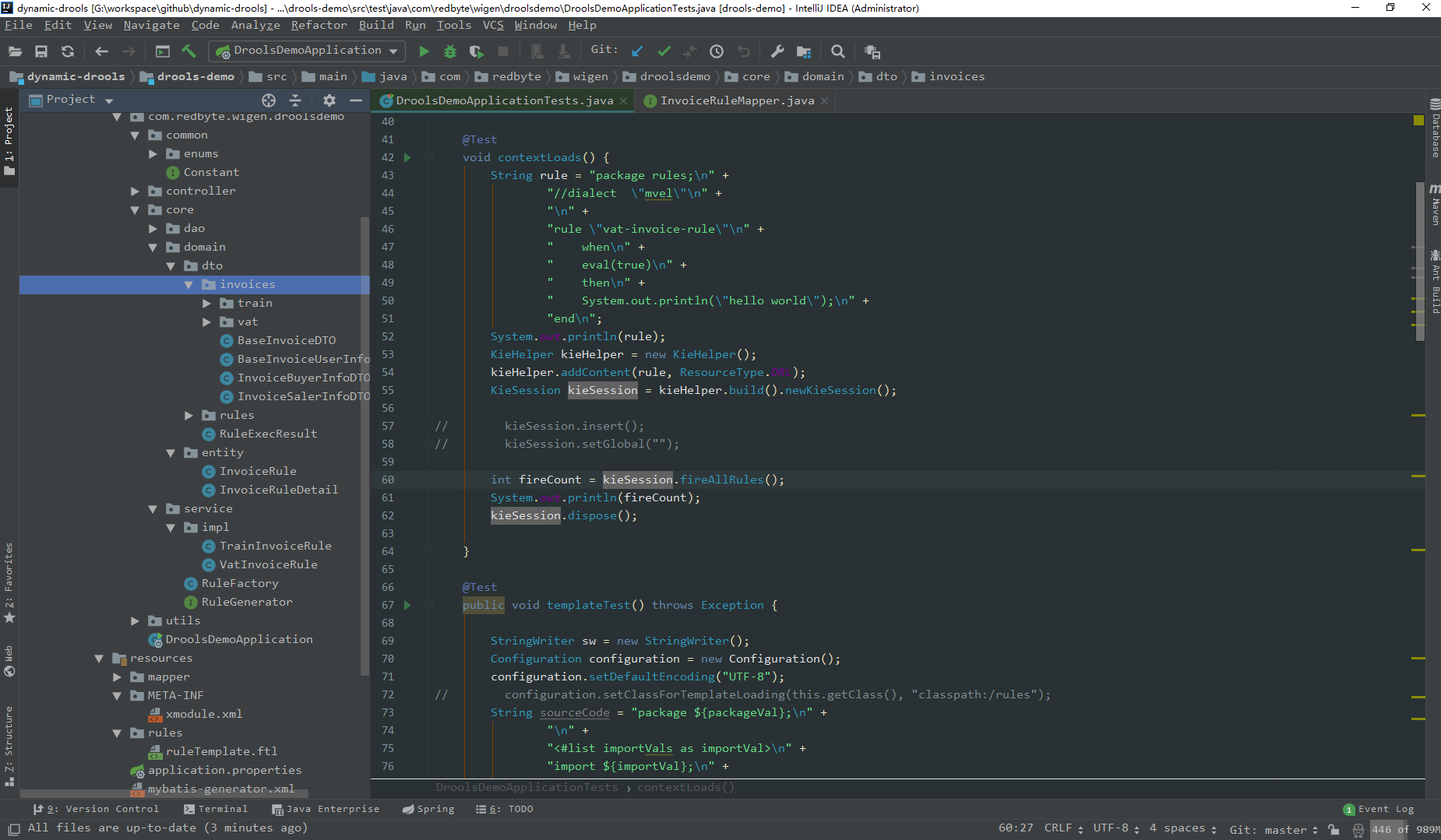Run contextLoads test from gutter icon
Image resolution: width=1441 pixels, height=840 pixels.
pos(407,157)
